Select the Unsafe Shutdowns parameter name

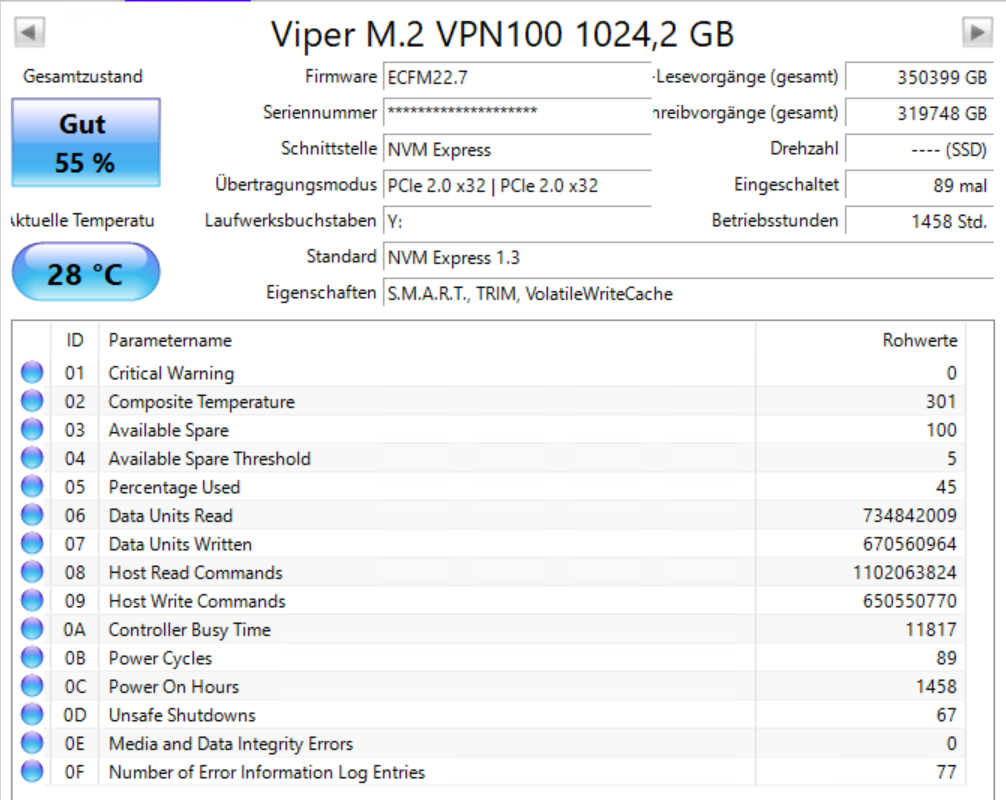pos(182,715)
